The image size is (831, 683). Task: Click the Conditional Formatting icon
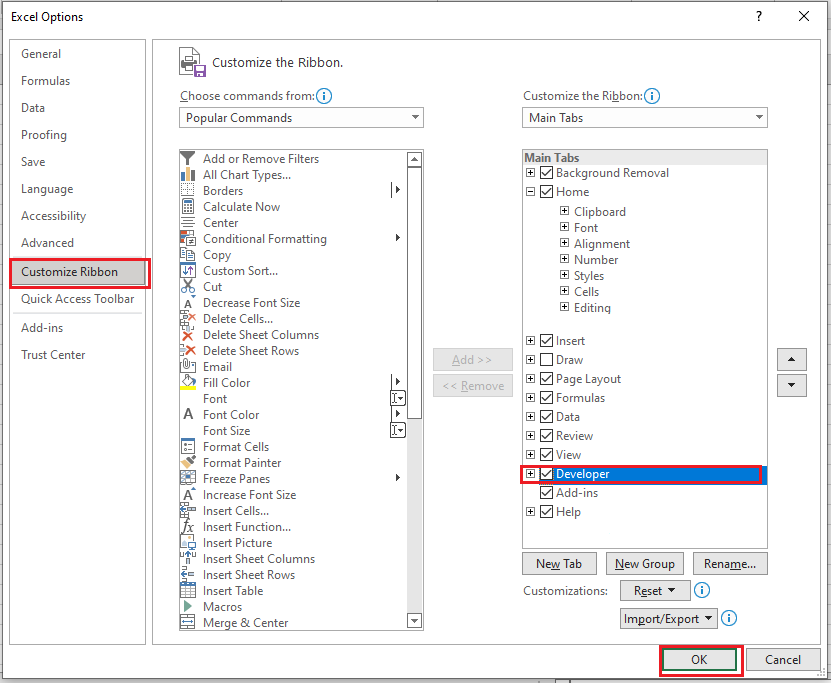point(188,238)
